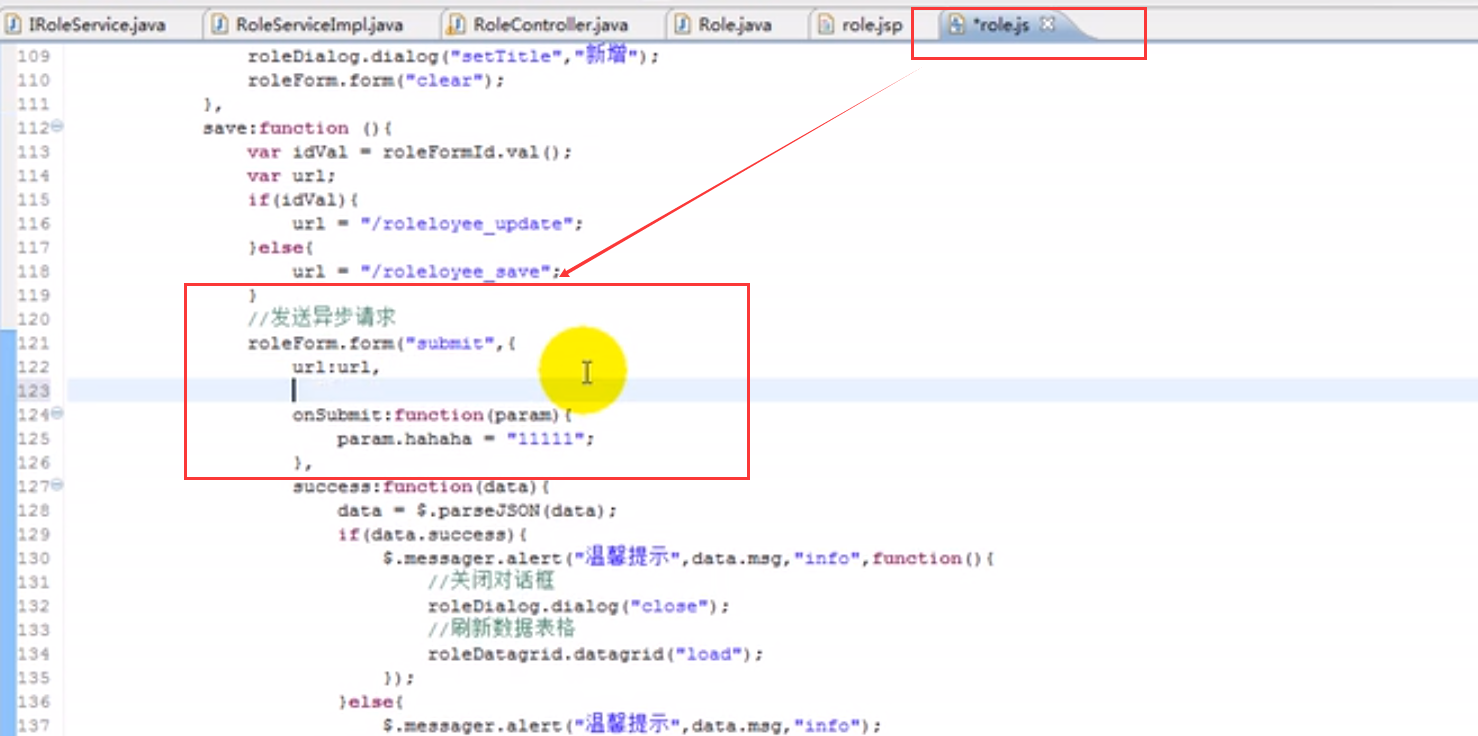Click the comment '//刷新数据表格'

click(501, 629)
